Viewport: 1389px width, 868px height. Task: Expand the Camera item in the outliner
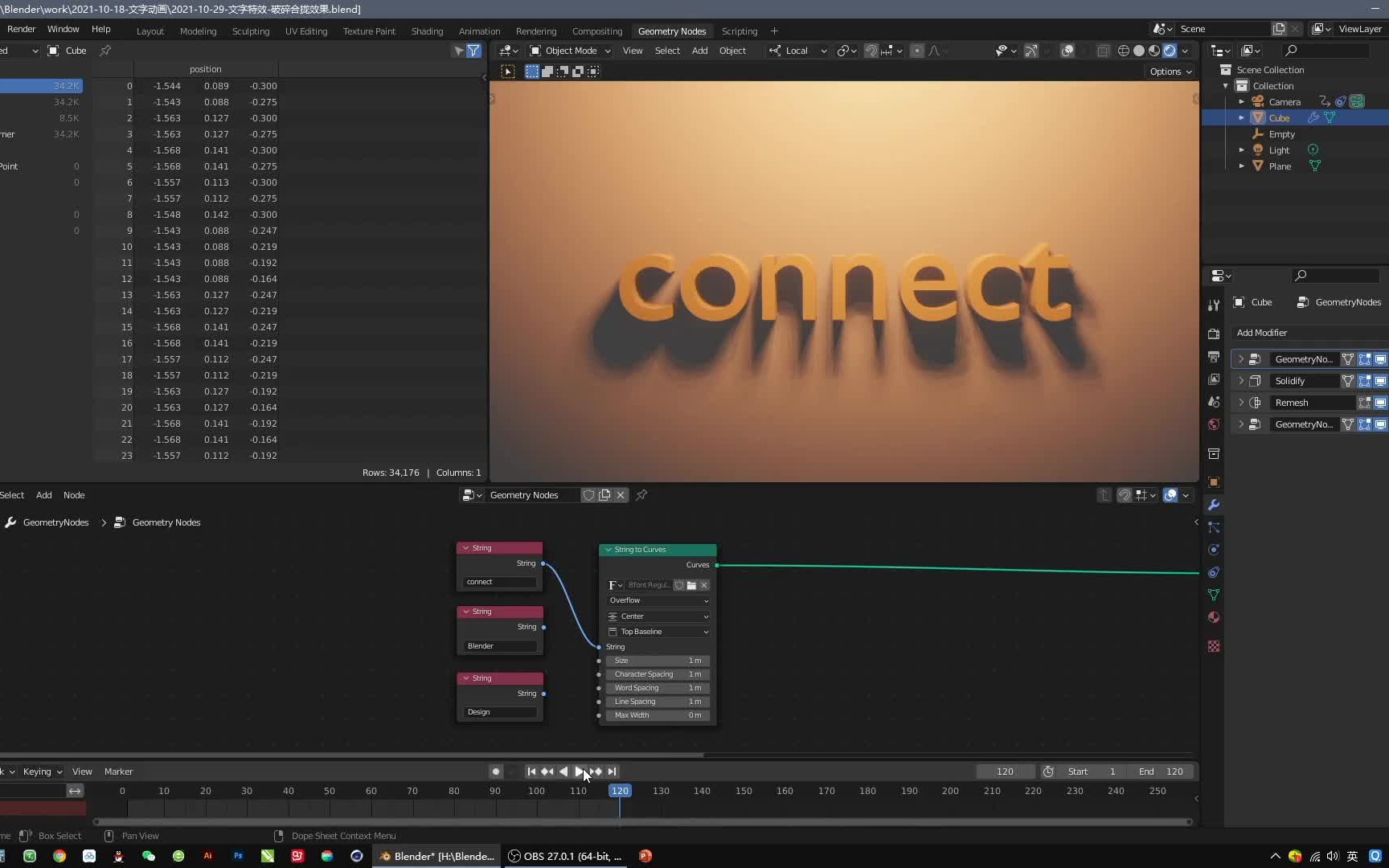click(1242, 101)
